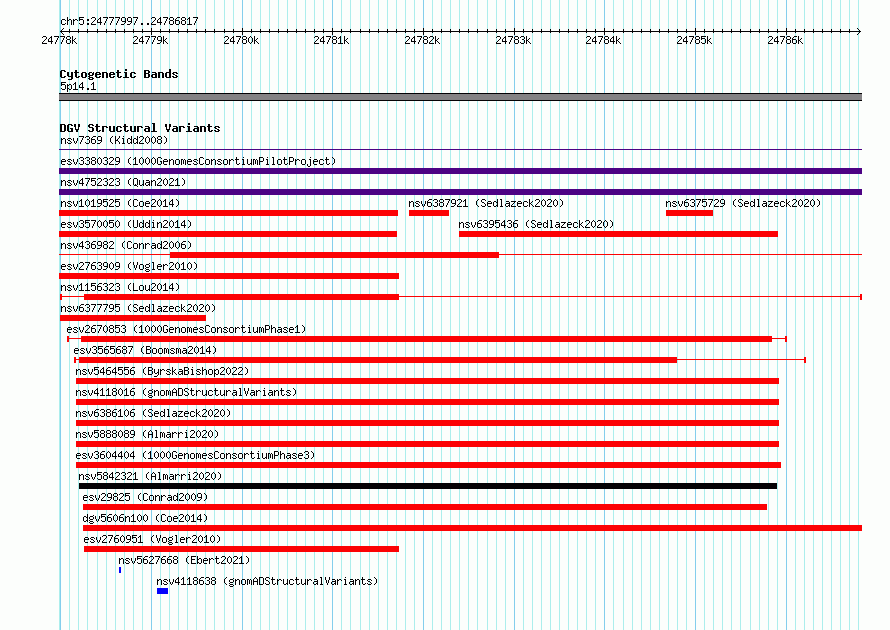The width and height of the screenshot is (890, 630).
Task: Open nsv4118016 (gnomADStructuralVariants) label
Action: point(186,392)
